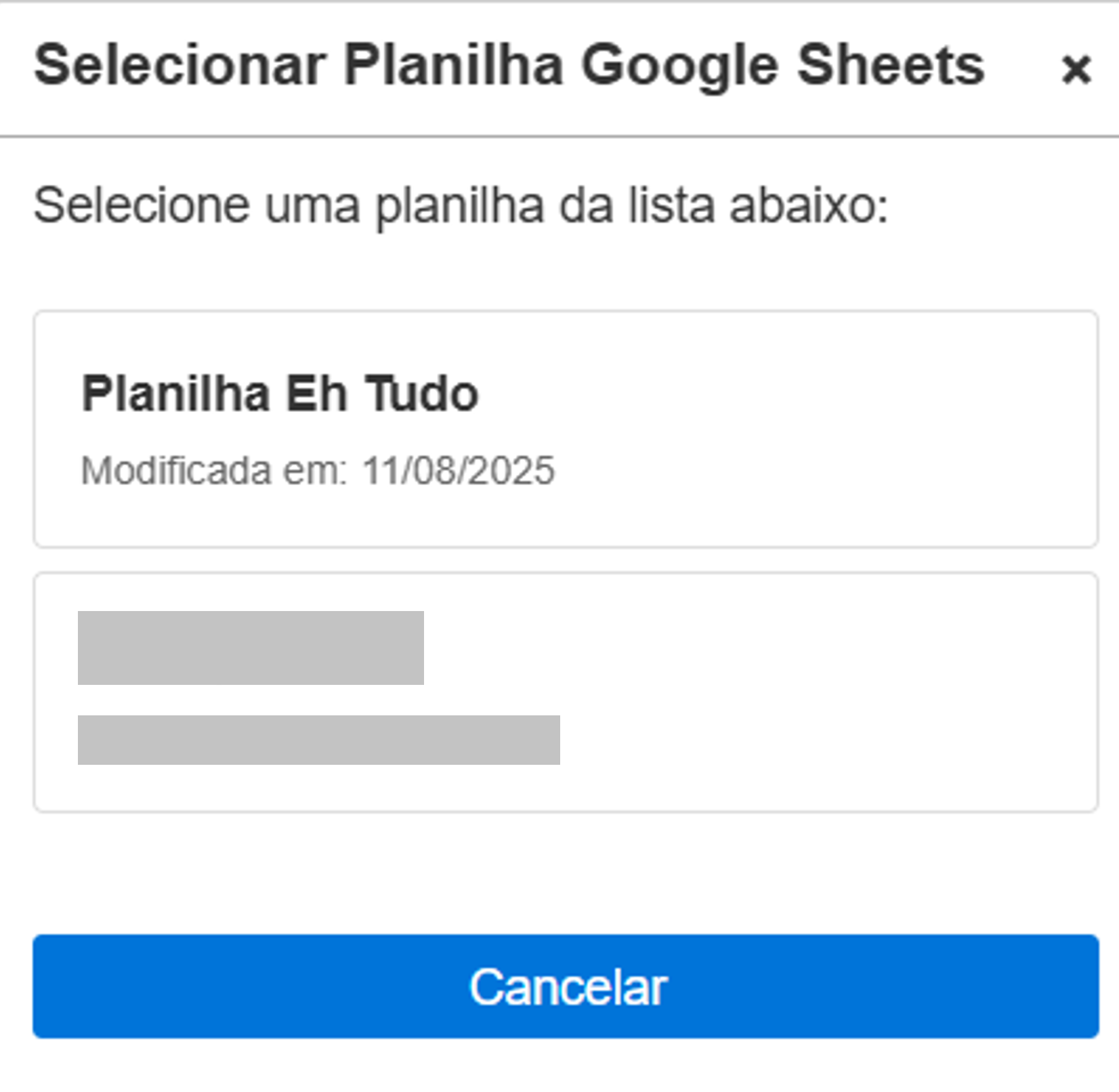Select the Planilha Eh Tudo spreadsheet
1119x1092 pixels.
point(565,428)
